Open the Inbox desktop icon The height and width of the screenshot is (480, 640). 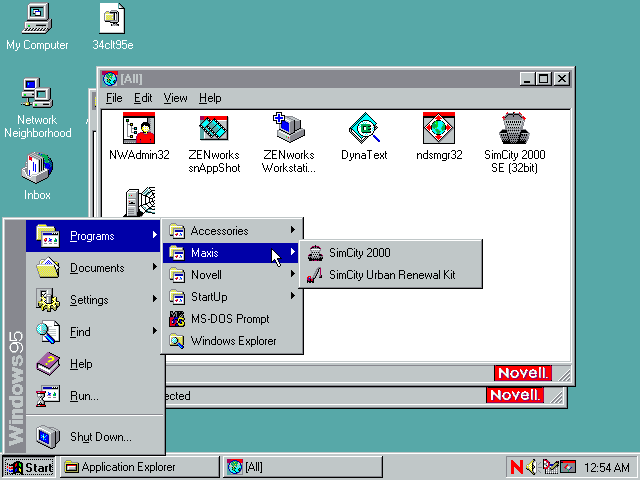pos(37,176)
